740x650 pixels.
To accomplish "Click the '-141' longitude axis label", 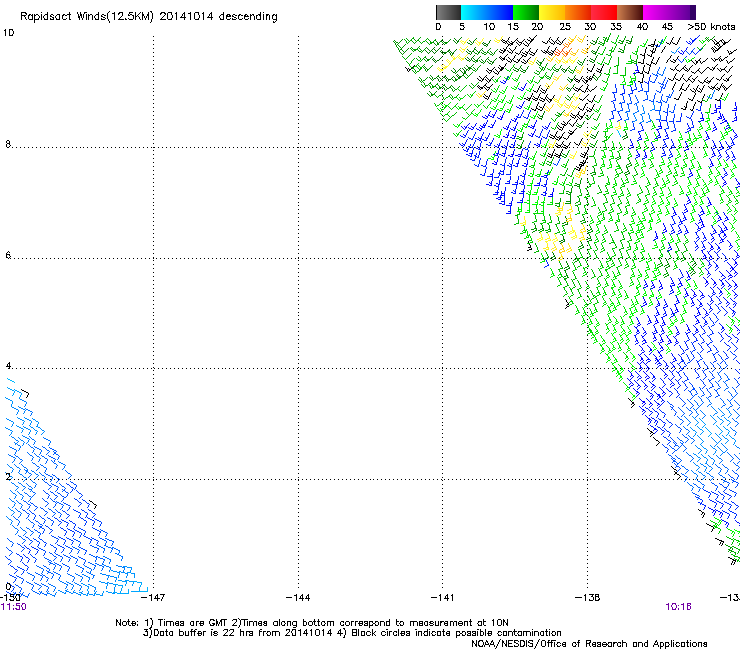I will 443,598.
